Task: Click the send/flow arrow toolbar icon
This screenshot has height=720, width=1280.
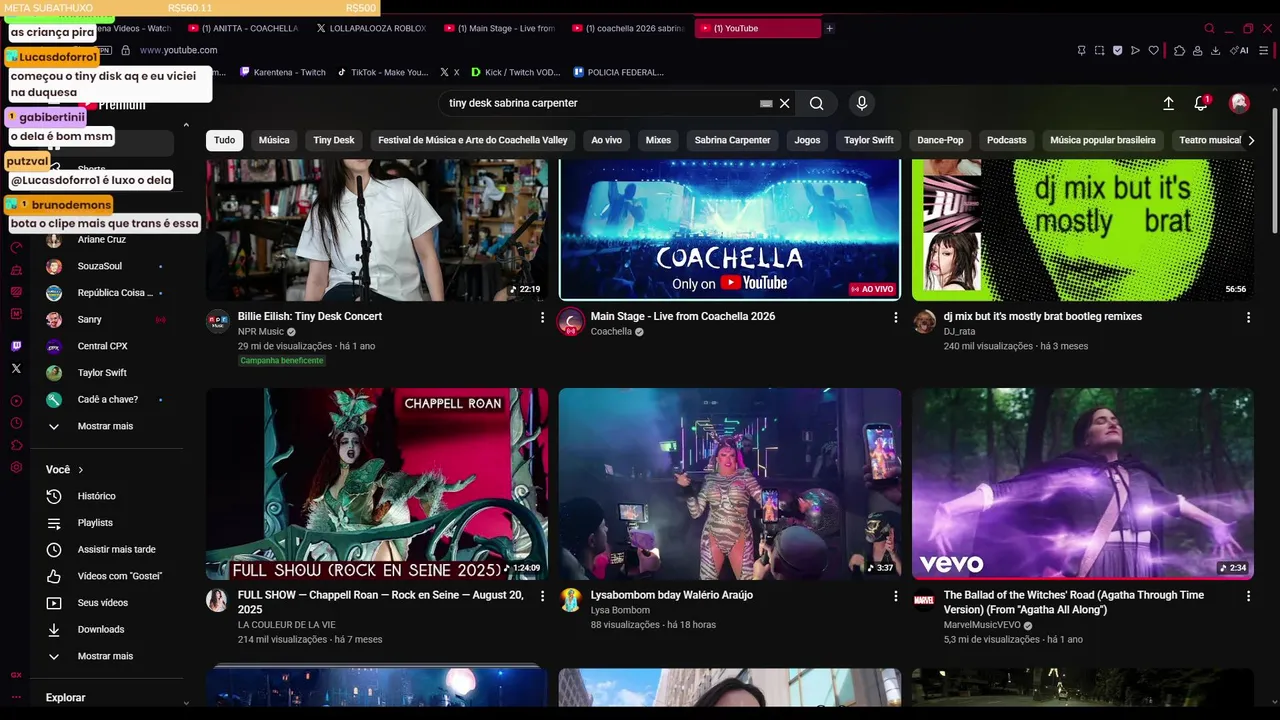Action: 1135,50
